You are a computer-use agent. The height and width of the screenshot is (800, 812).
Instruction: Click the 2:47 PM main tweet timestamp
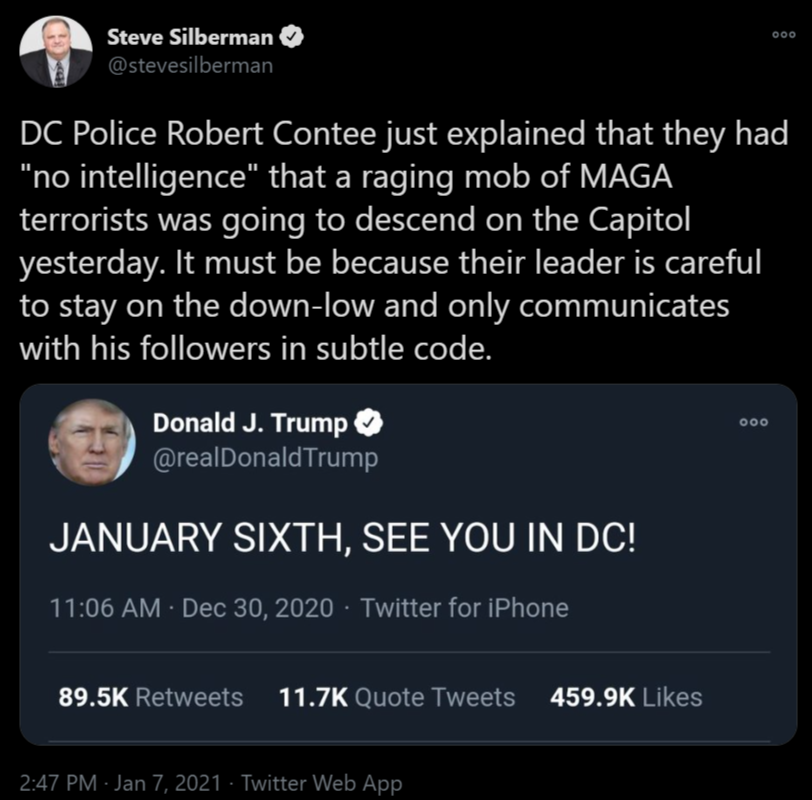coord(58,783)
